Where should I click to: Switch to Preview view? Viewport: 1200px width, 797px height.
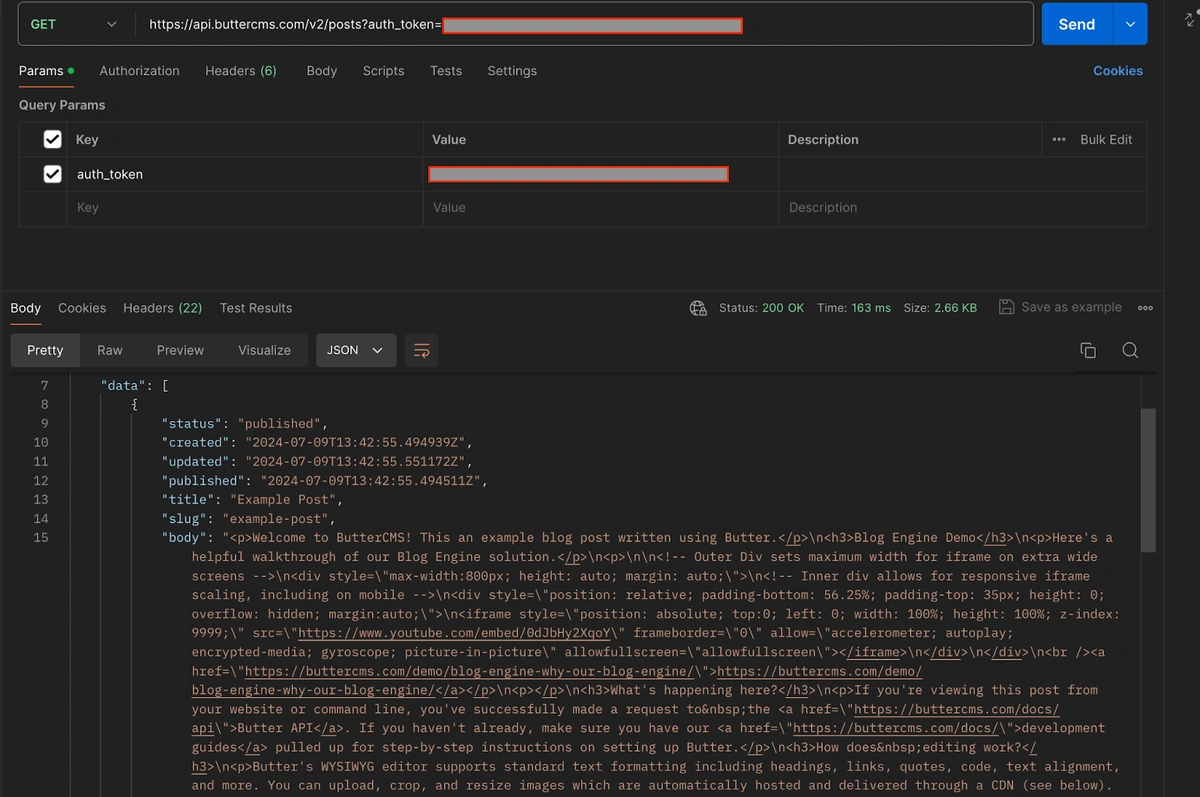(180, 350)
